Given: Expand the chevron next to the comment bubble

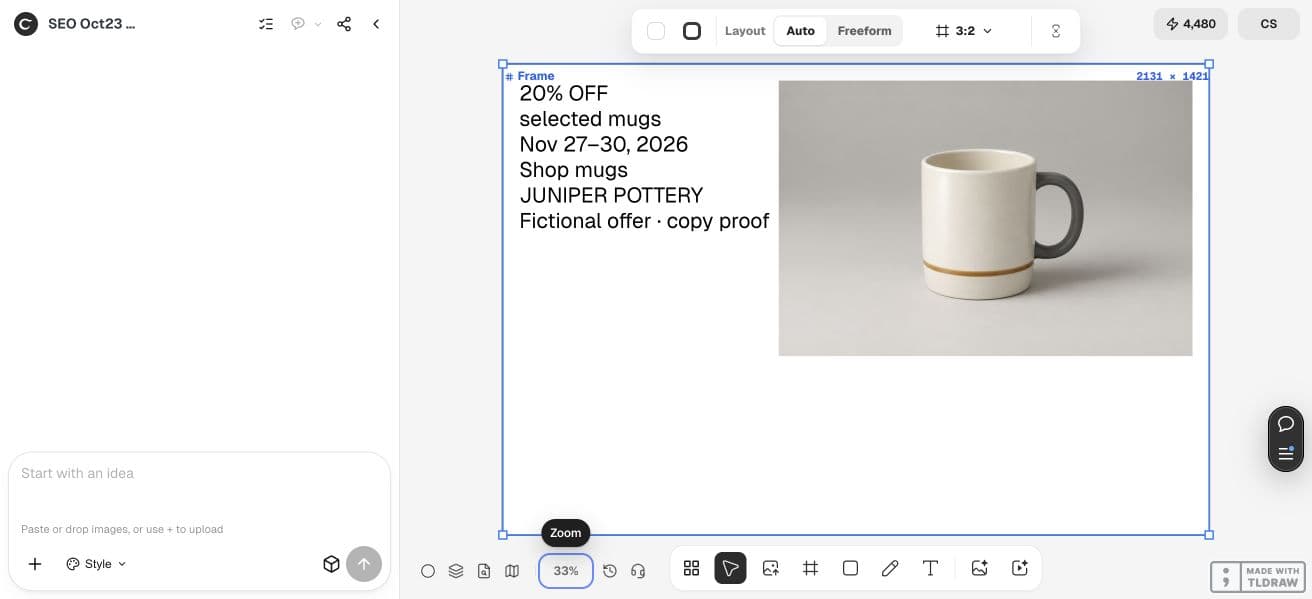Looking at the screenshot, I should click(x=318, y=24).
